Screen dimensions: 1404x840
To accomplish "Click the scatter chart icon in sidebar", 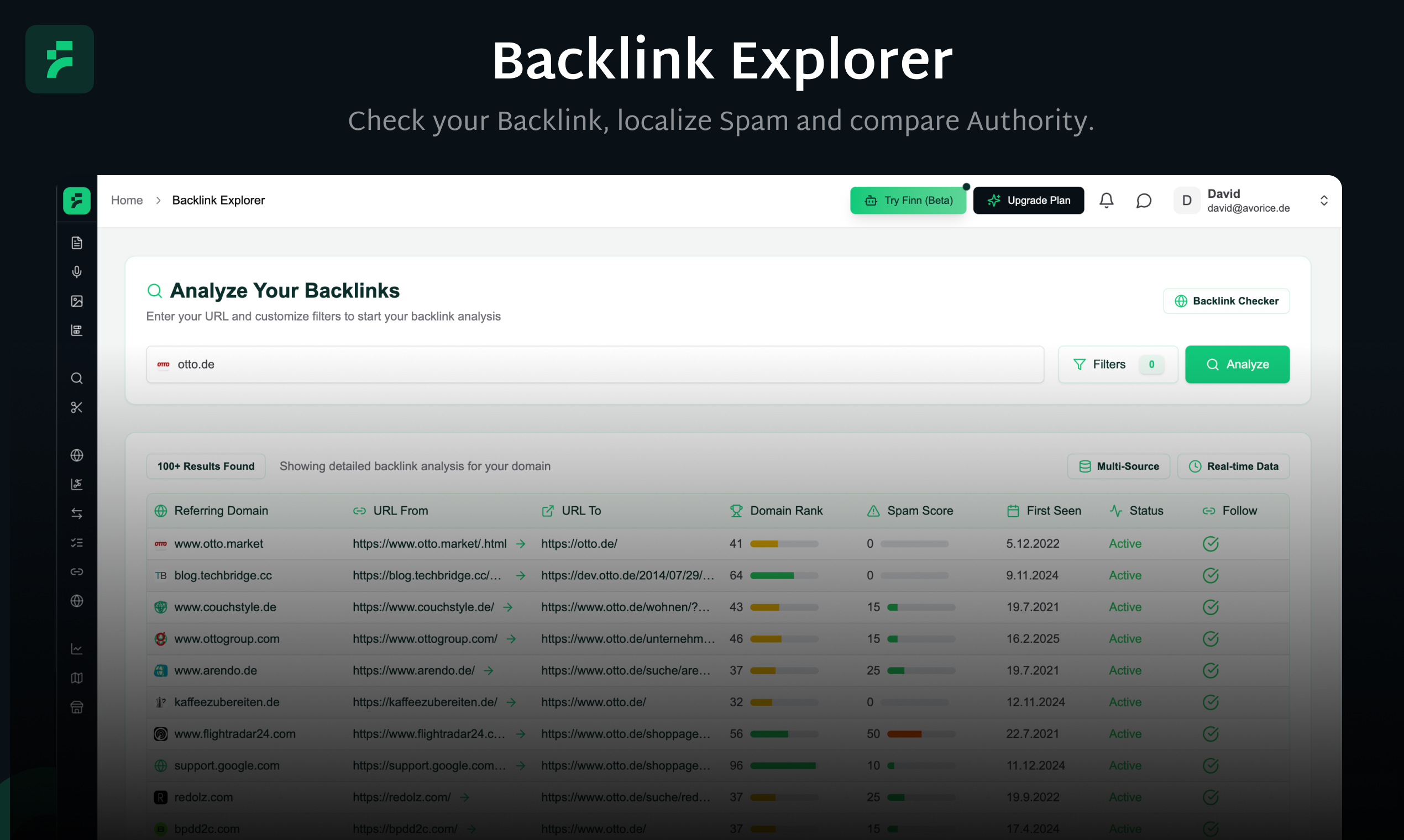I will (x=77, y=484).
